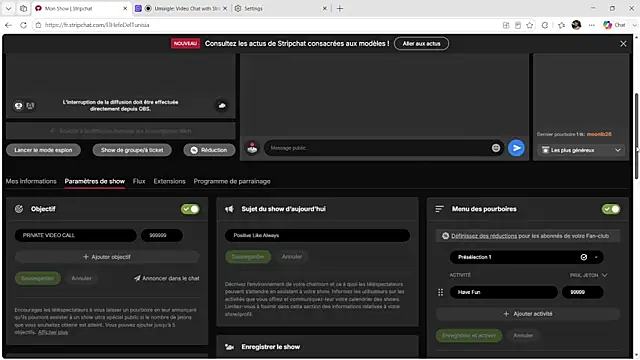Click the trophy icon beside Les plus généreux
The height and width of the screenshot is (360, 640).
point(545,150)
